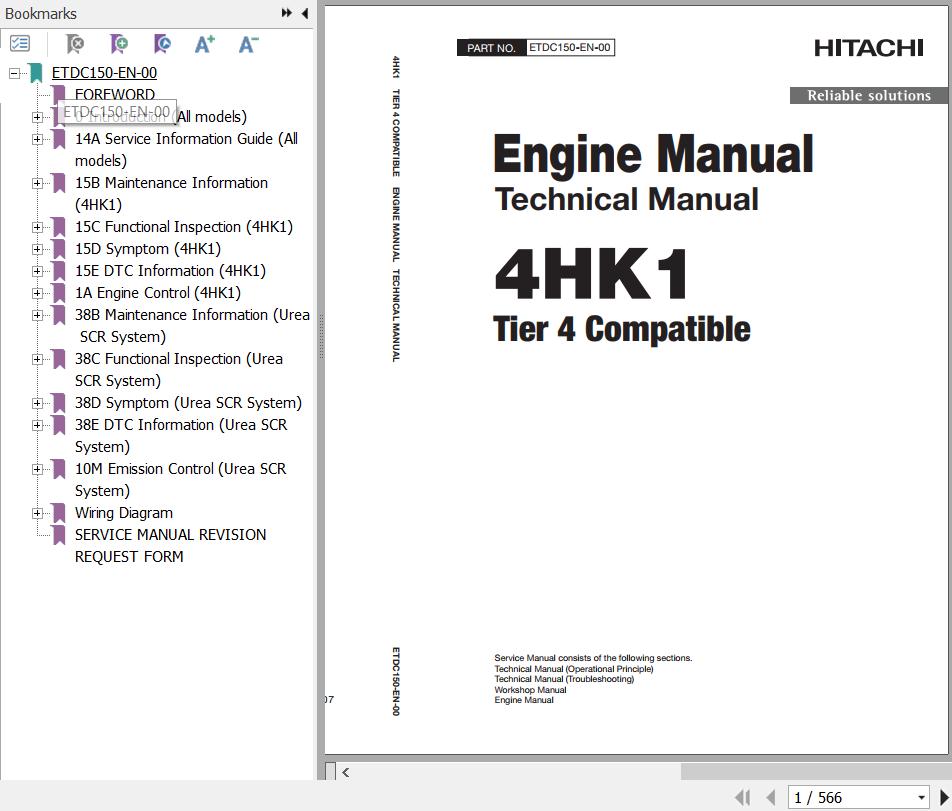Click the bookmark icon beside 1A Engine Control
The image size is (952, 811).
coord(59,293)
